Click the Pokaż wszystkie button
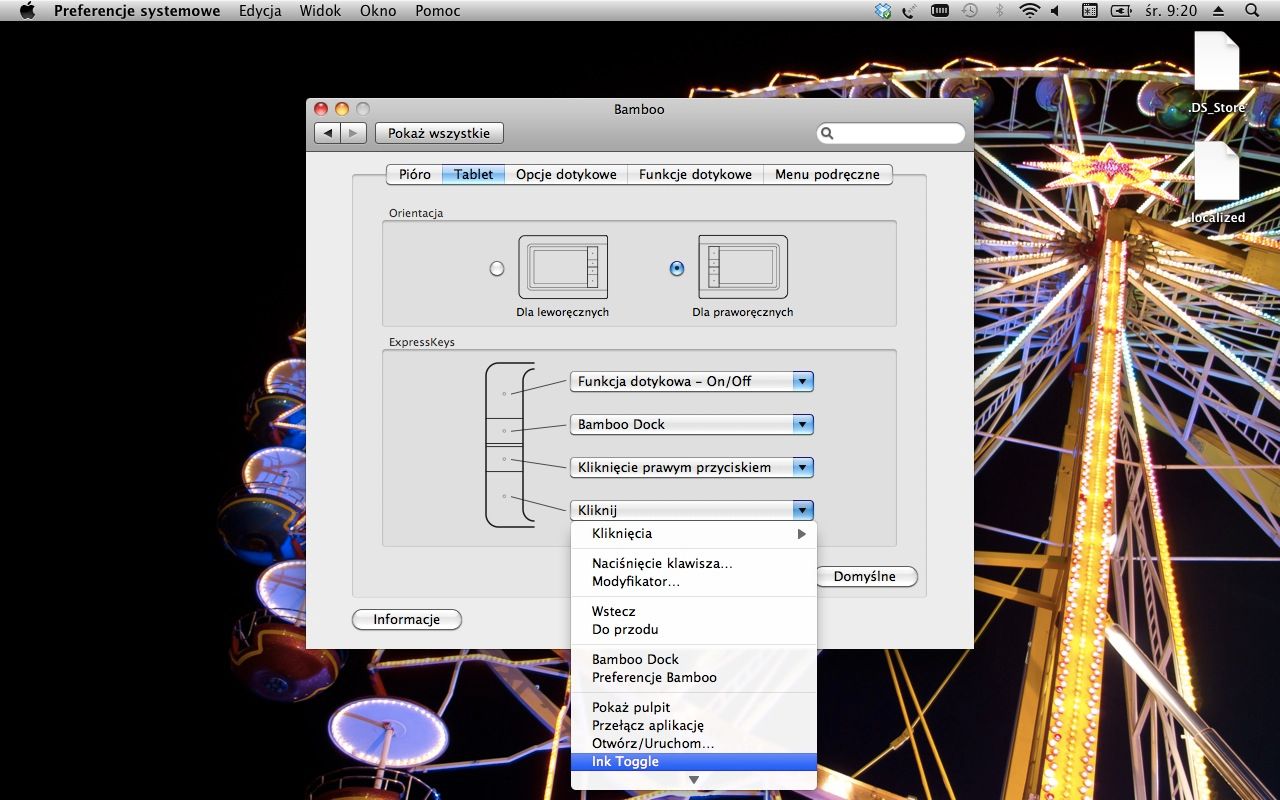This screenshot has width=1280, height=800. (439, 133)
